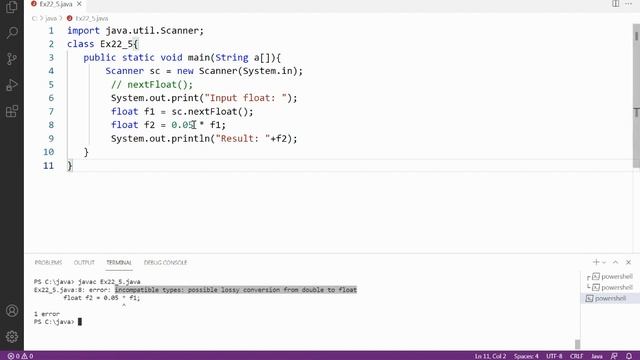The width and height of the screenshot is (640, 360).
Task: Close the Ex22_5.java editor tab
Action: coord(79,4)
